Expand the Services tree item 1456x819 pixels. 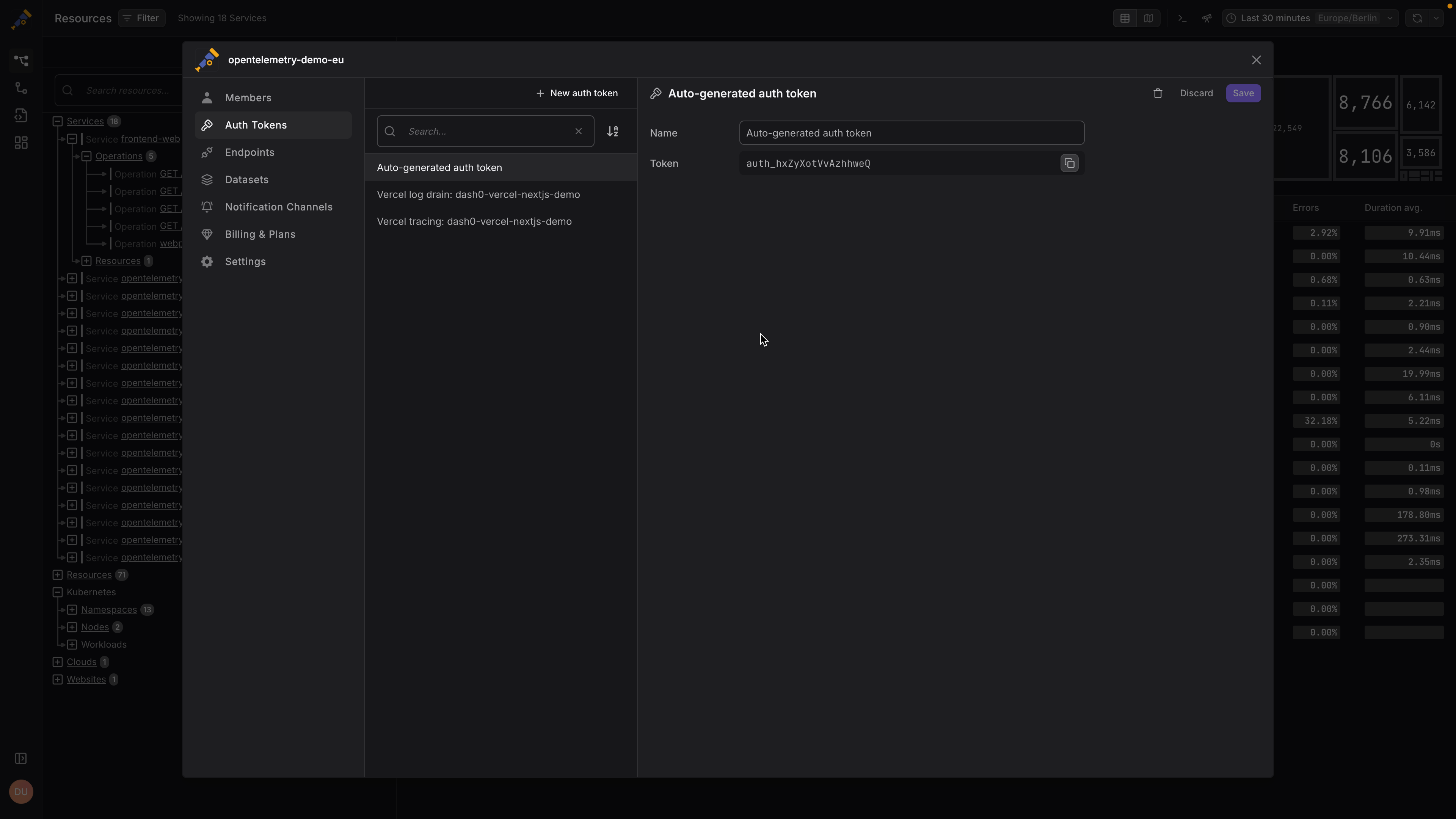click(57, 121)
